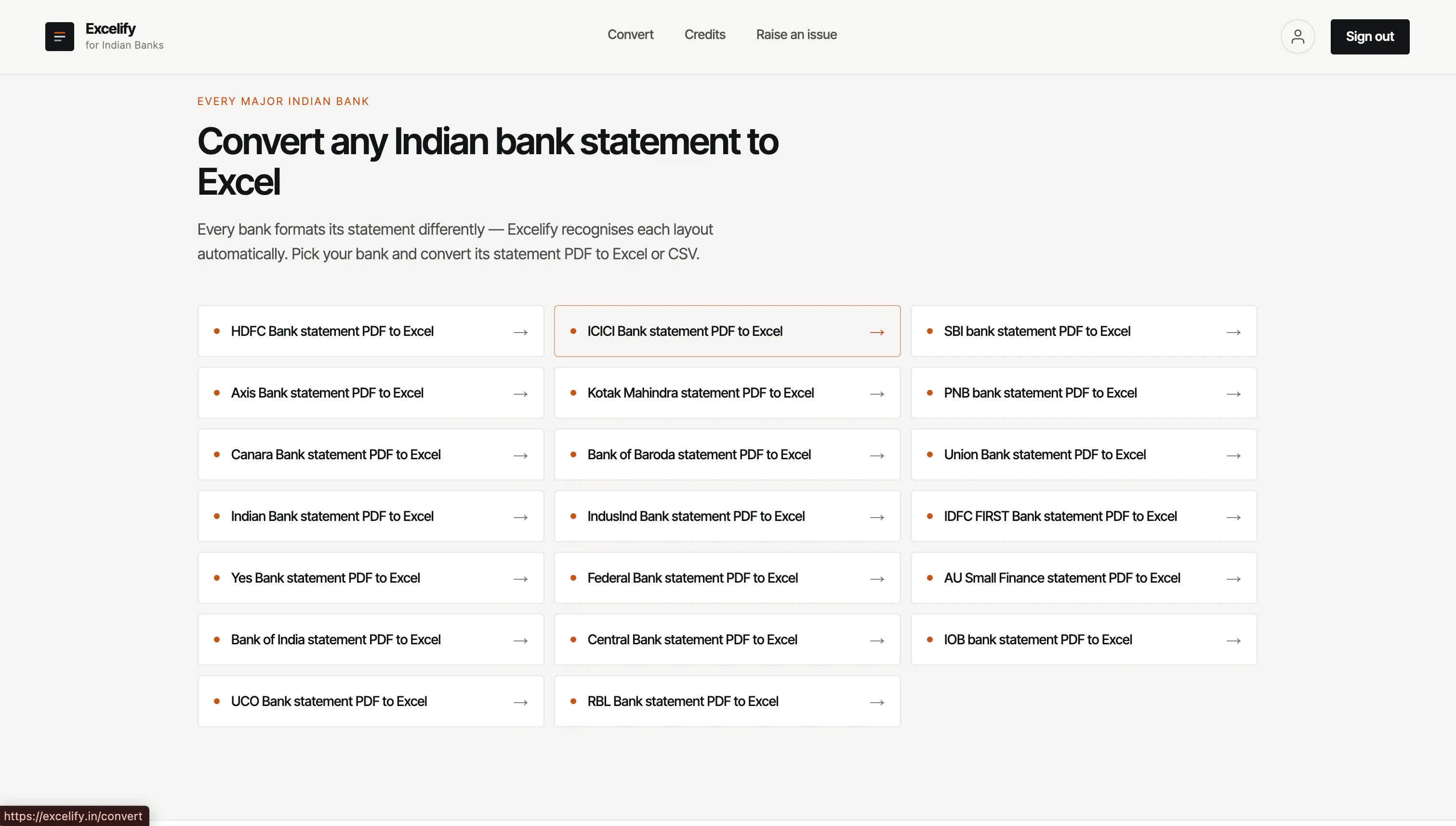This screenshot has height=826, width=1456.
Task: Open SBI bank statement PDF to Excel
Action: coord(1084,331)
